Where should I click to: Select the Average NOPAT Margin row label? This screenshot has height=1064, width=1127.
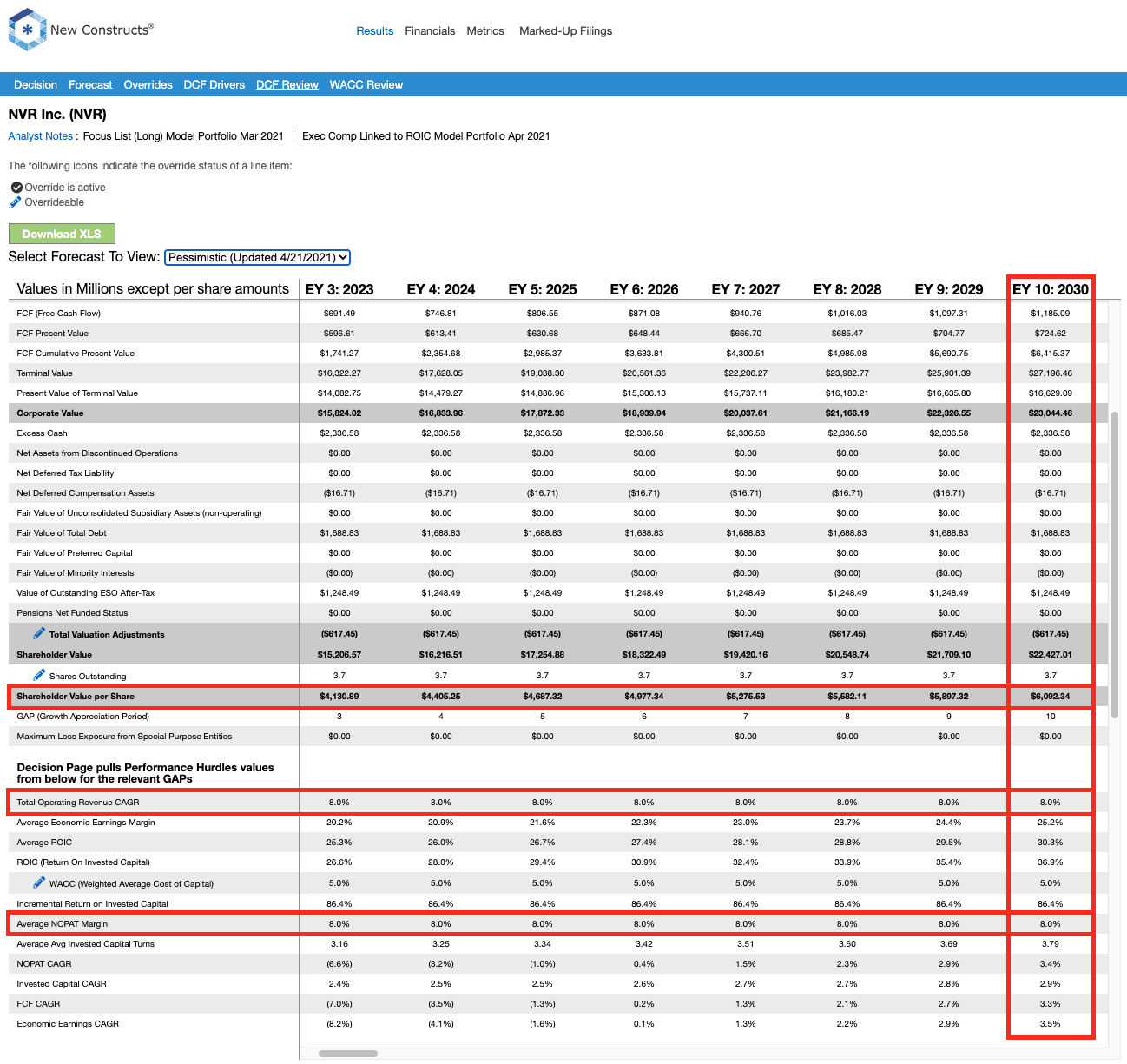click(x=63, y=923)
